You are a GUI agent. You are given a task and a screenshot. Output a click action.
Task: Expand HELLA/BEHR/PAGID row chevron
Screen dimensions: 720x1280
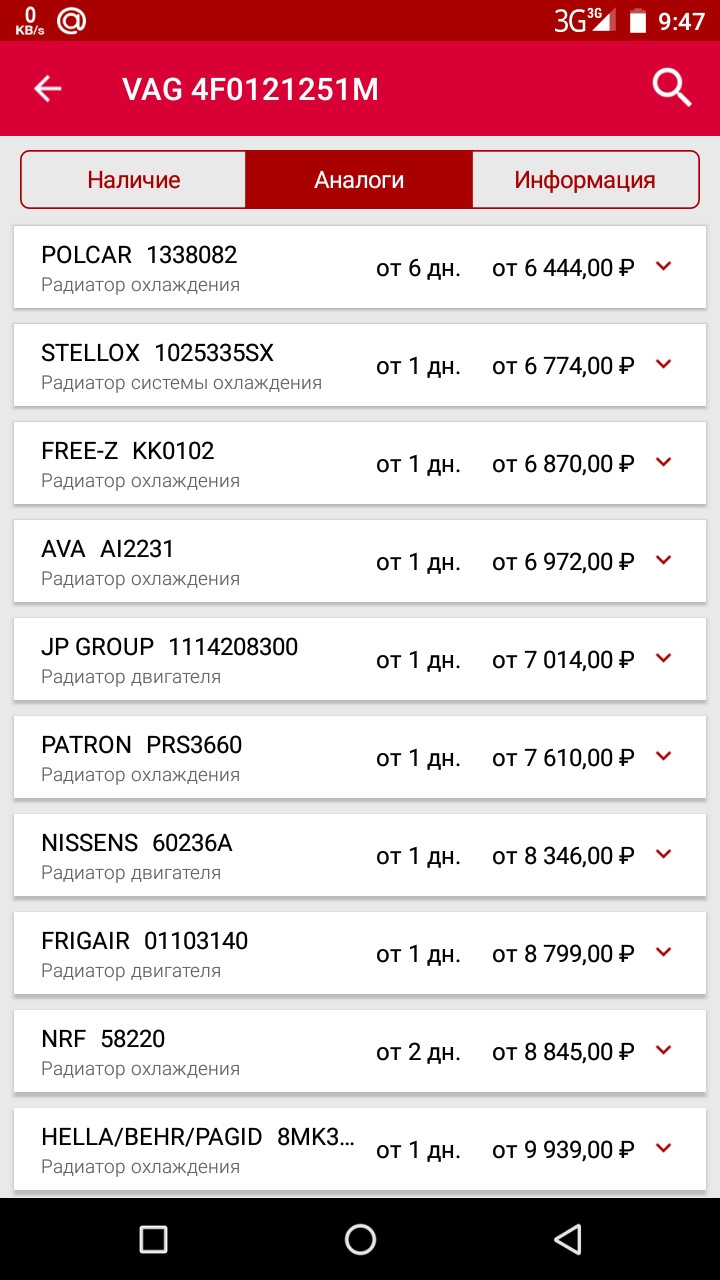[x=663, y=1148]
